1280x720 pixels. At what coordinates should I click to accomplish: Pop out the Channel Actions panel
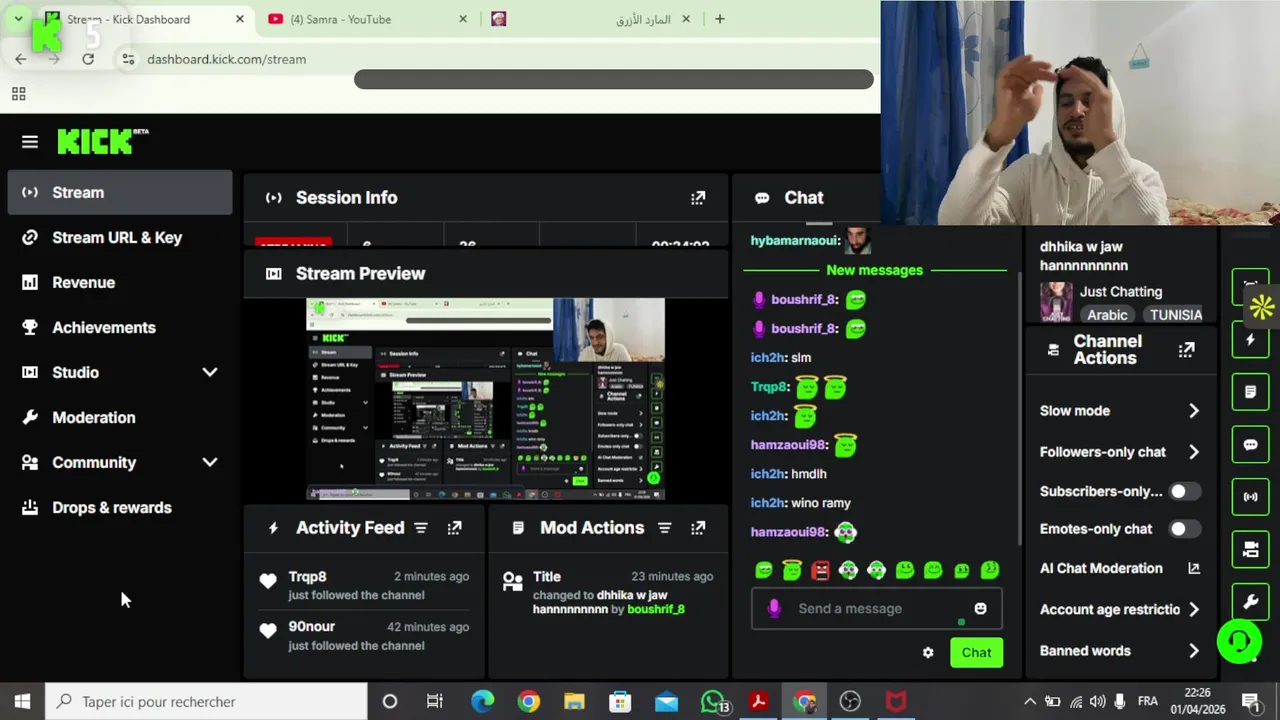point(1186,350)
